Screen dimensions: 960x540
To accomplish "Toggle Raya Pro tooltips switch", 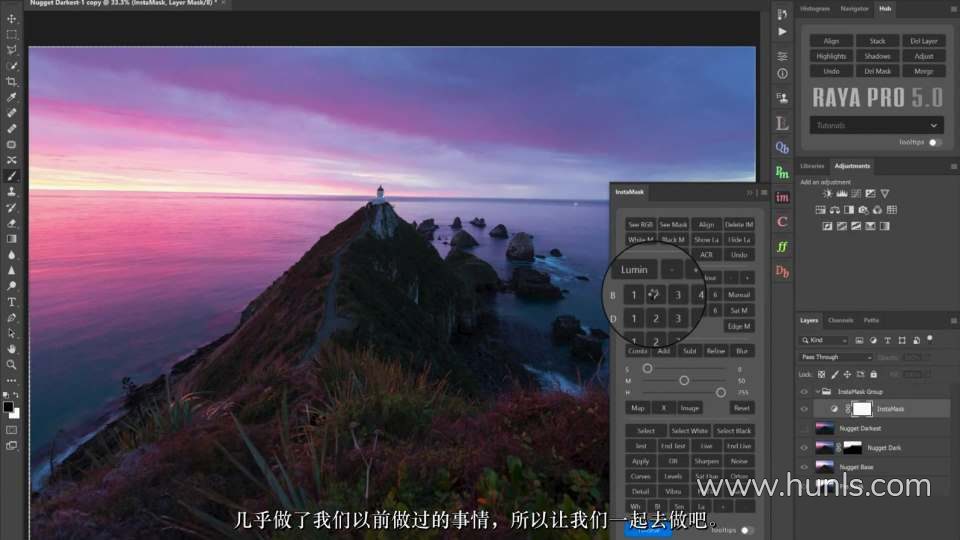I will pos(934,142).
